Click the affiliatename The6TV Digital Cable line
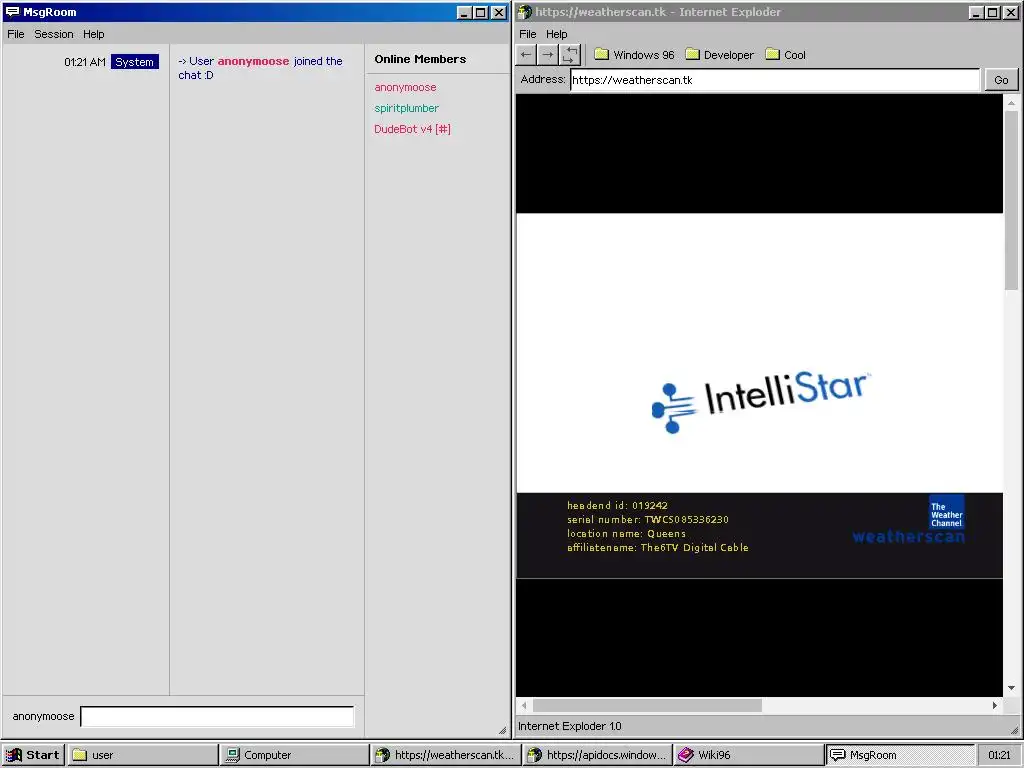 (658, 547)
